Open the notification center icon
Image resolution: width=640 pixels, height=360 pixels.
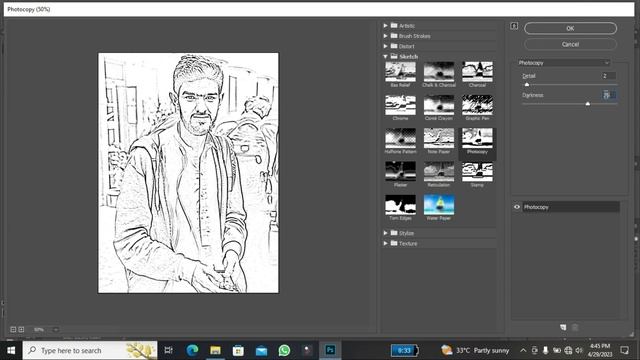624,350
